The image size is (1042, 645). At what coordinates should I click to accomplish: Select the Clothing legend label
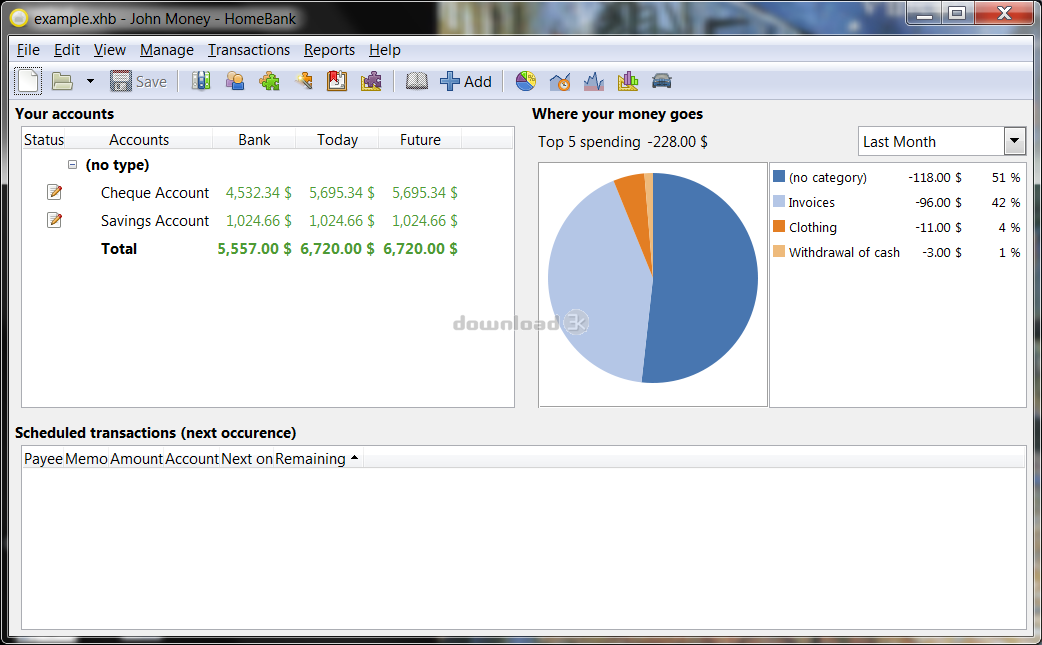tap(813, 227)
